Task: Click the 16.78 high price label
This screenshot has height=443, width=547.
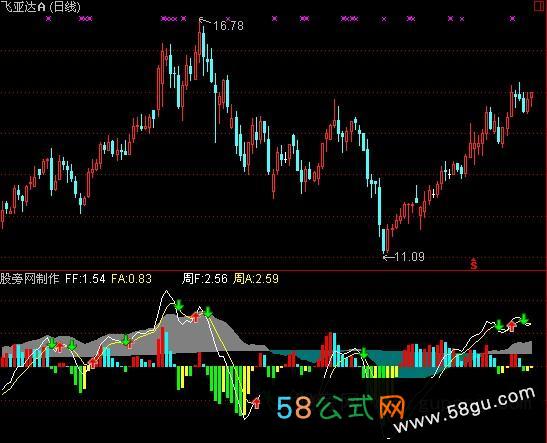Action: point(228,25)
